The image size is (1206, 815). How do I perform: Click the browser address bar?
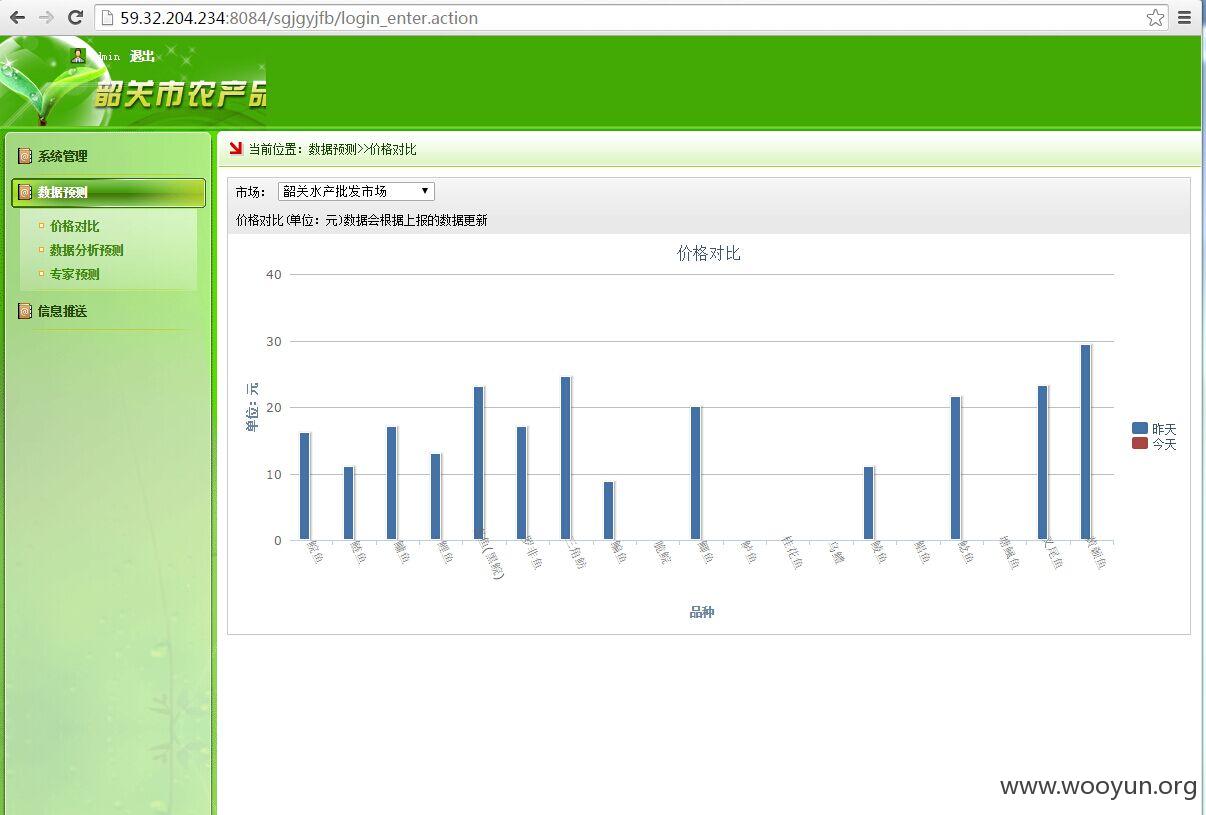pos(630,17)
